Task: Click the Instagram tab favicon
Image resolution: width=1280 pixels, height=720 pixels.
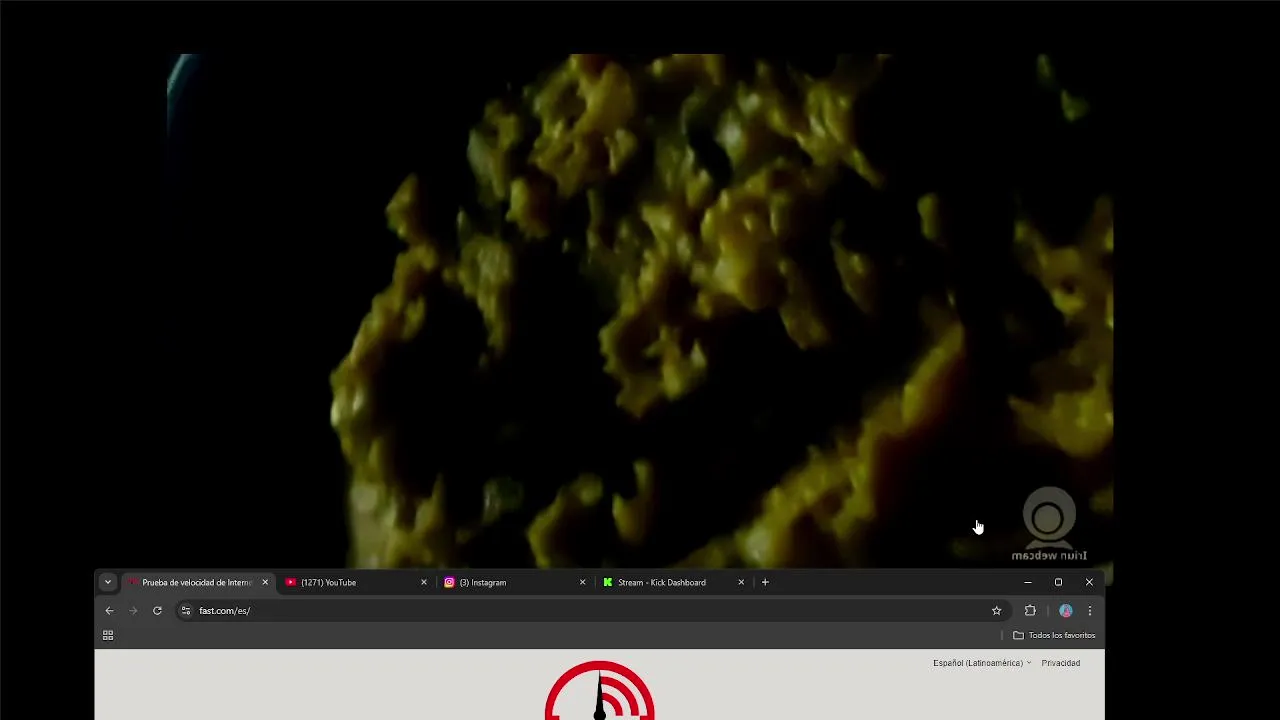Action: pyautogui.click(x=450, y=582)
